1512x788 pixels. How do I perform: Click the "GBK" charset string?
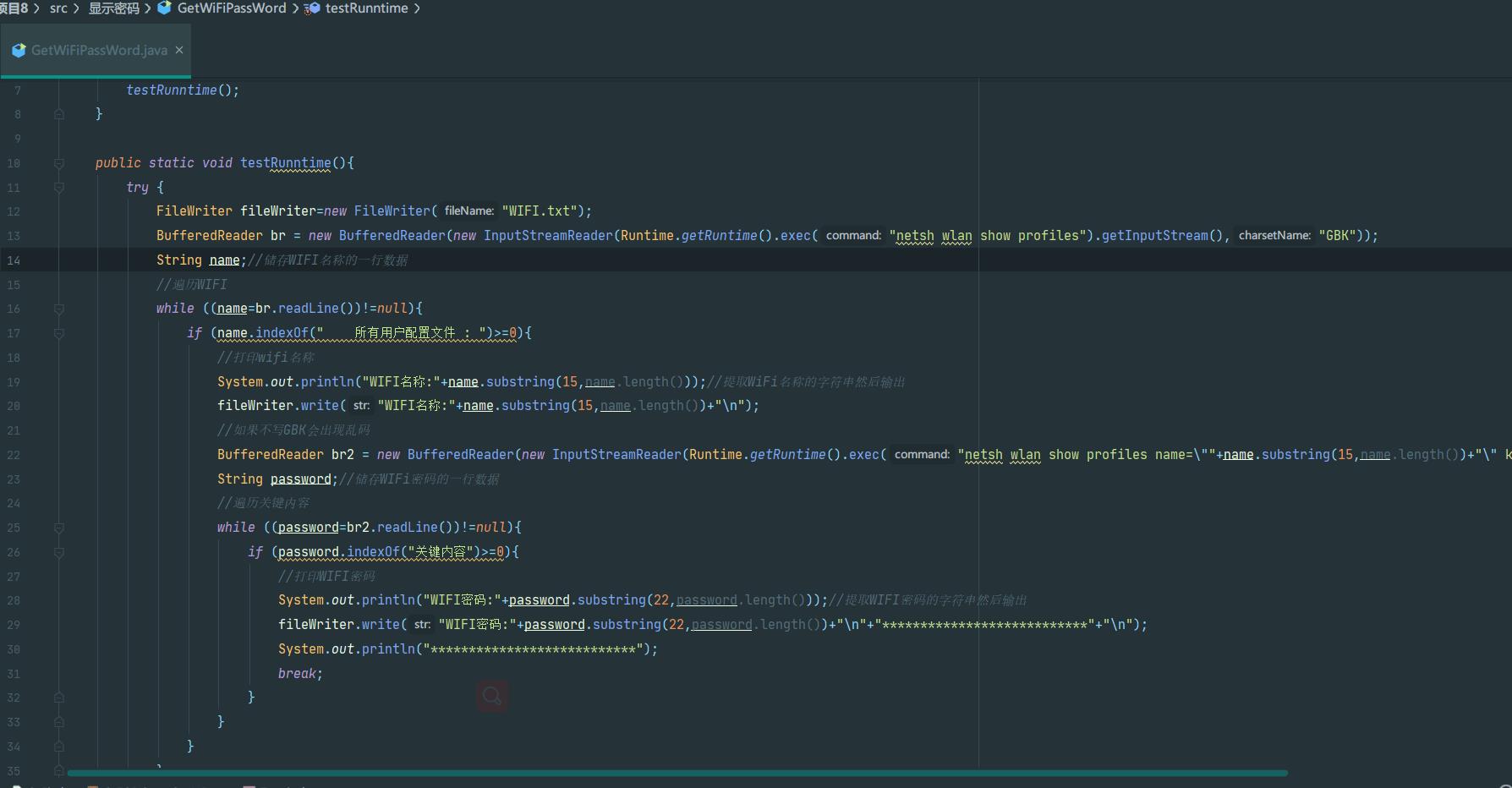click(1337, 236)
